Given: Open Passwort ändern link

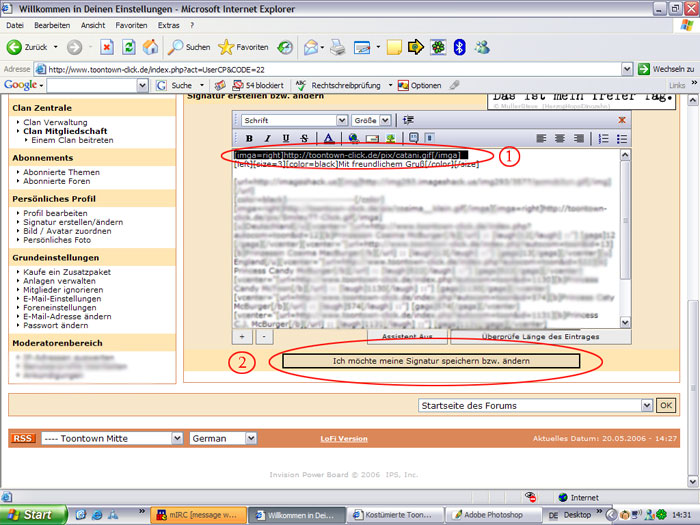Looking at the screenshot, I should (56, 325).
